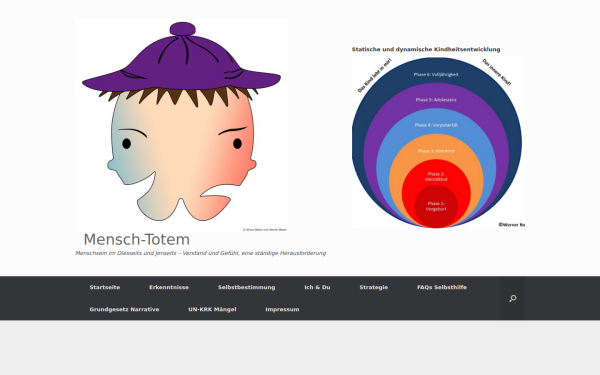Open the Startseite menu item
600x375 pixels.
(105, 287)
